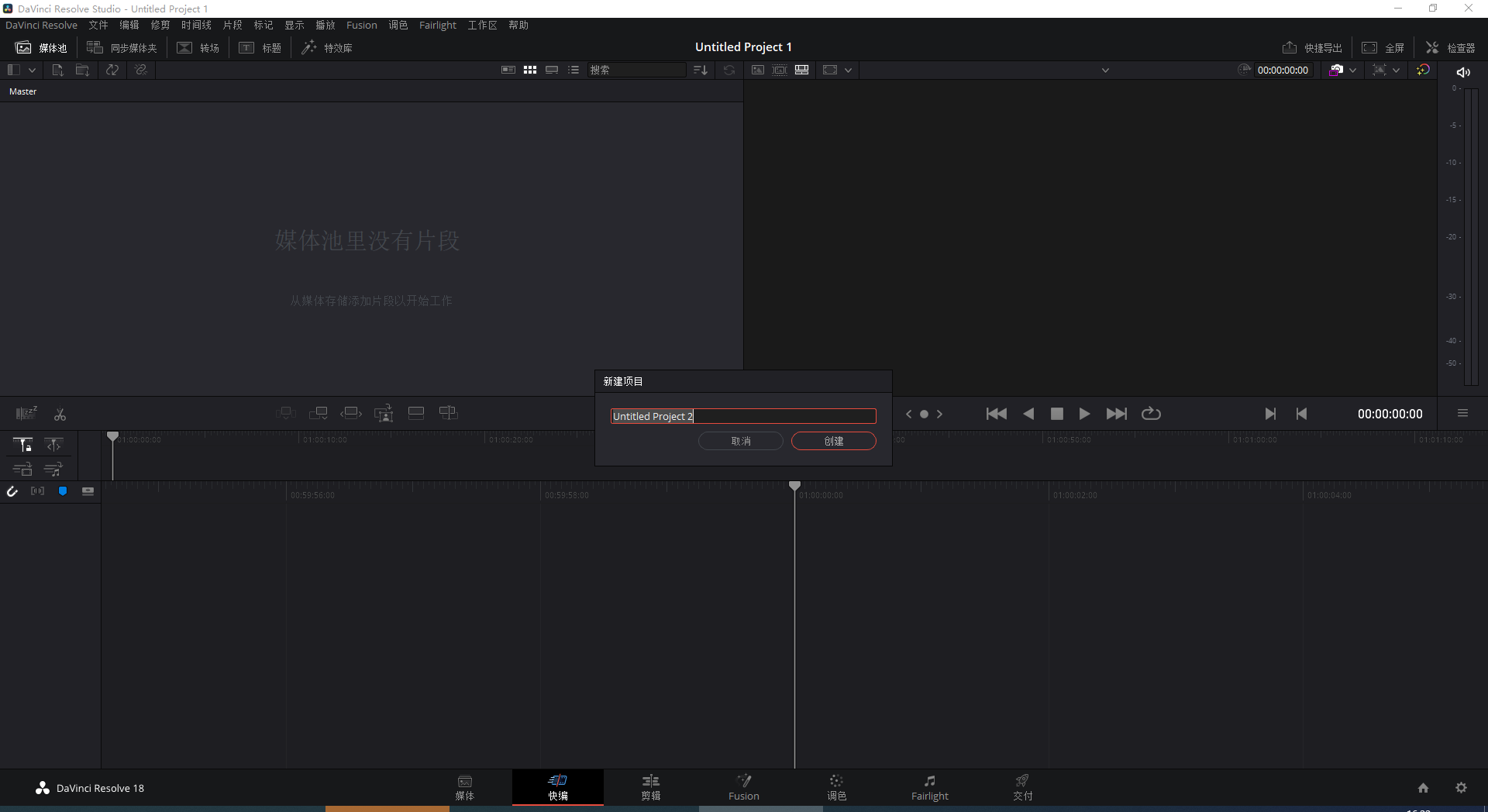Switch media pool to thumbnail view
1488x812 pixels.
pos(530,70)
